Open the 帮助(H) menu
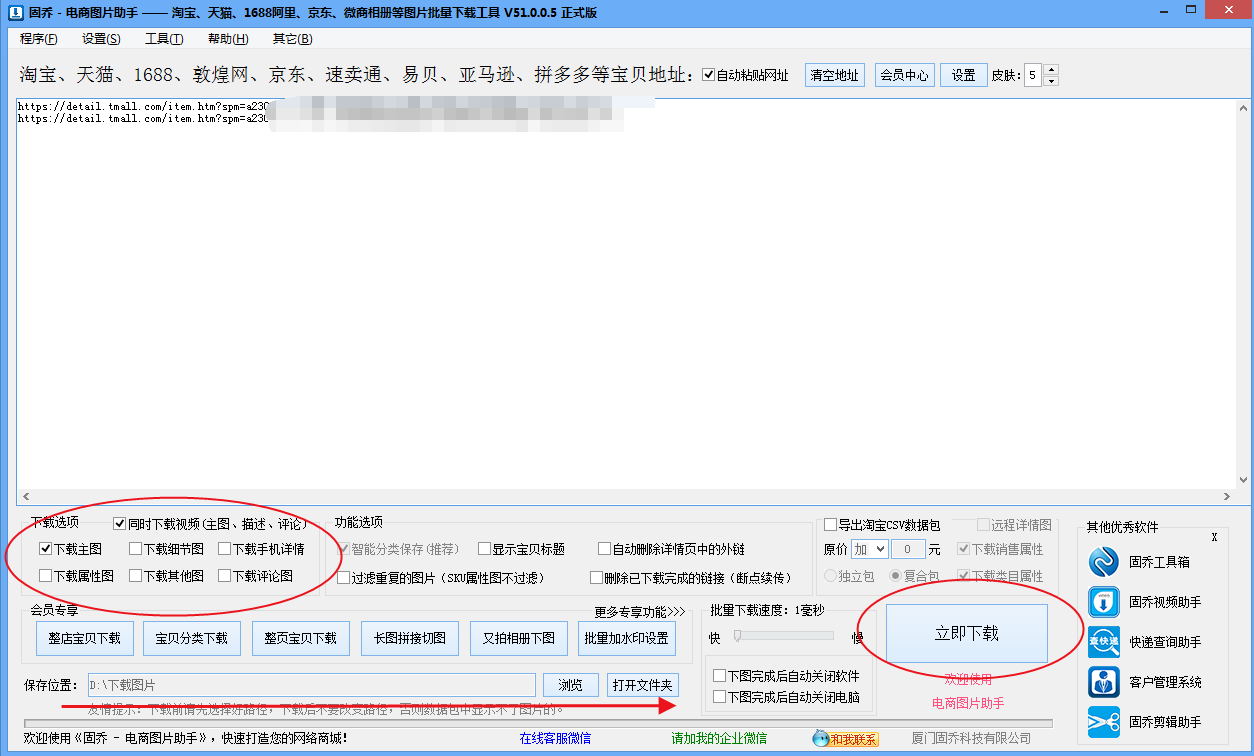The height and width of the screenshot is (756, 1254). (x=228, y=39)
